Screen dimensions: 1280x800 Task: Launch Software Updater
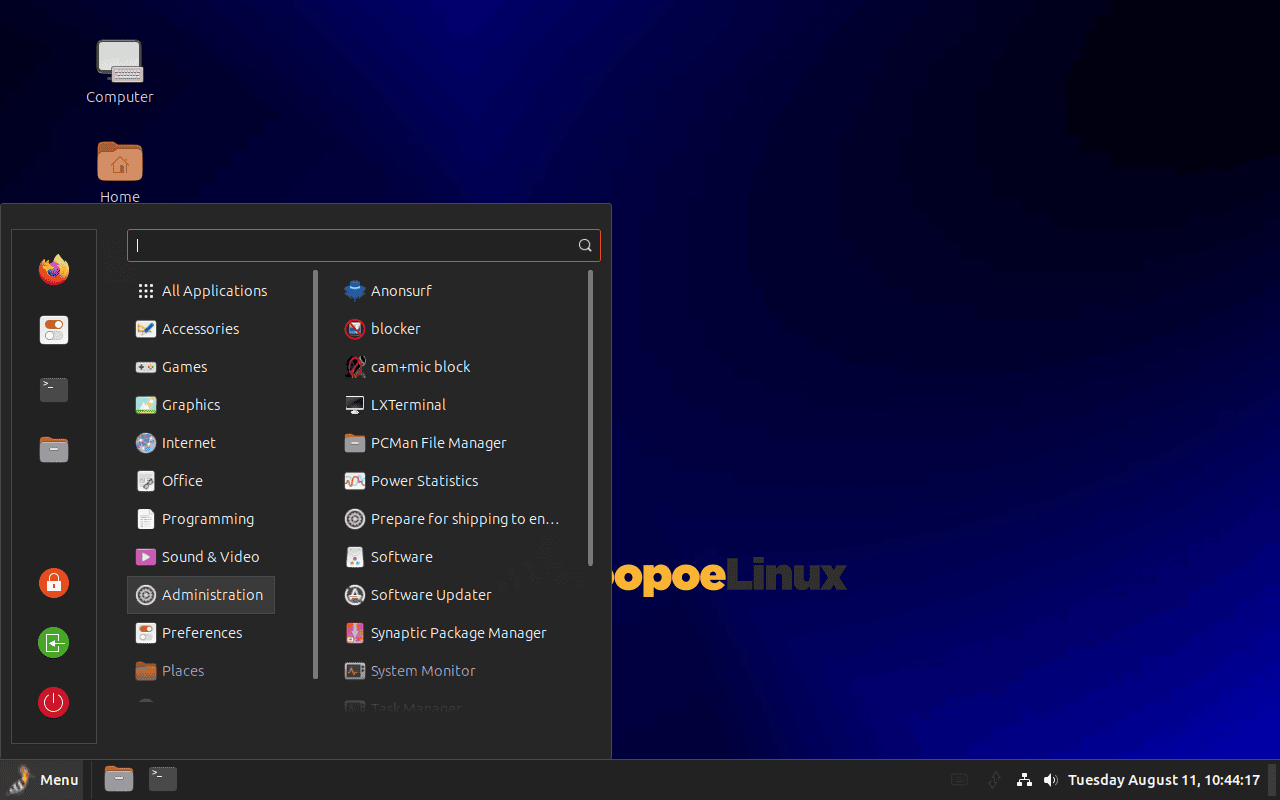tap(452, 595)
